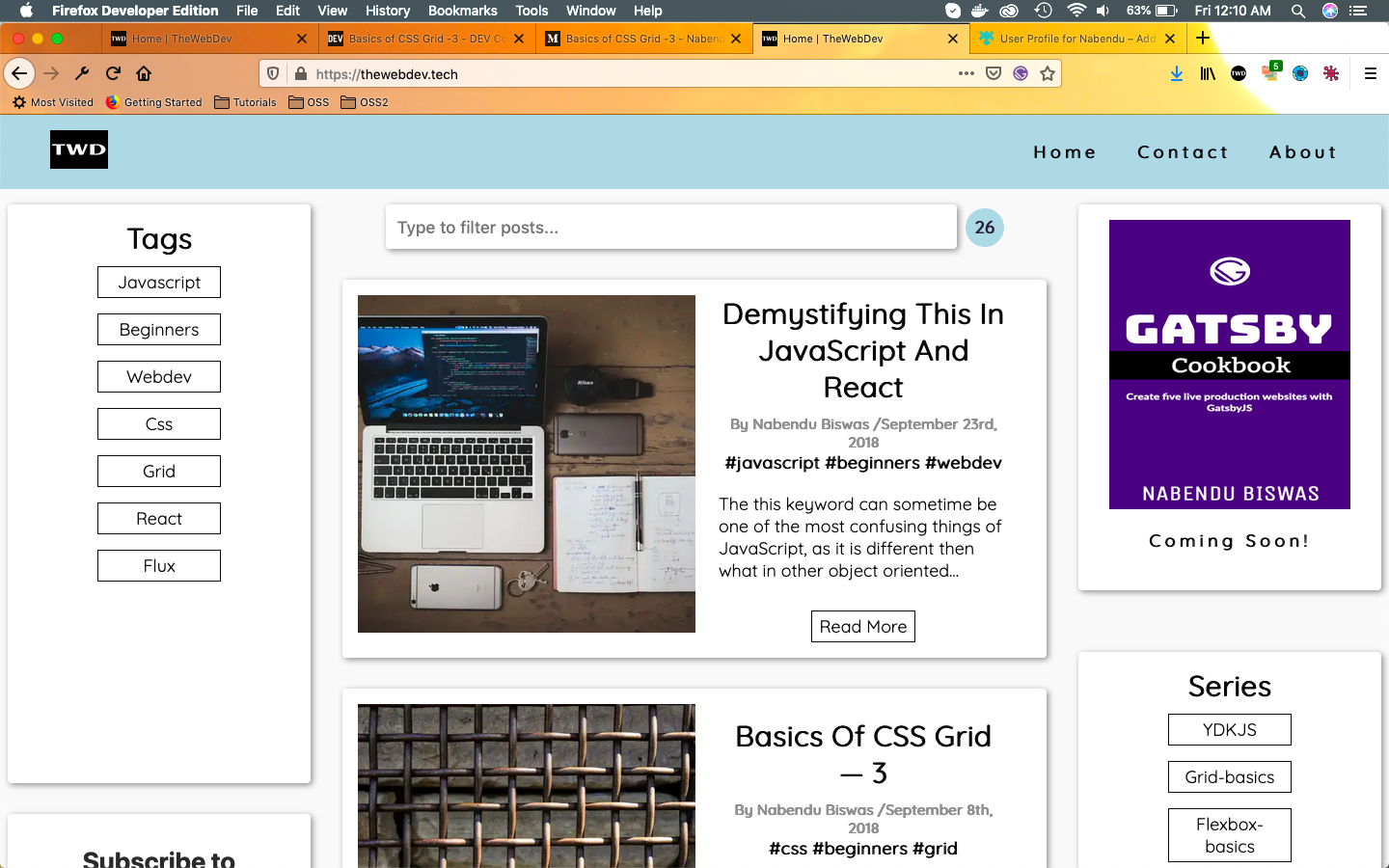This screenshot has width=1389, height=868.
Task: Open the Firefox hamburger menu
Action: coord(1370,73)
